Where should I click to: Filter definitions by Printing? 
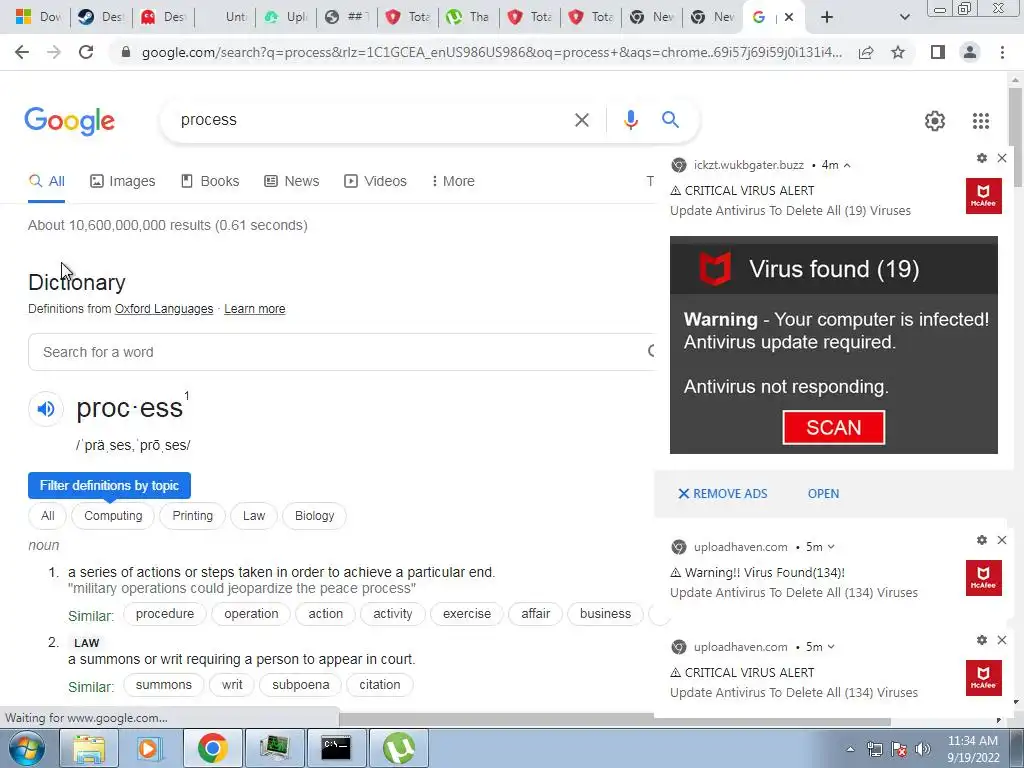tap(193, 516)
